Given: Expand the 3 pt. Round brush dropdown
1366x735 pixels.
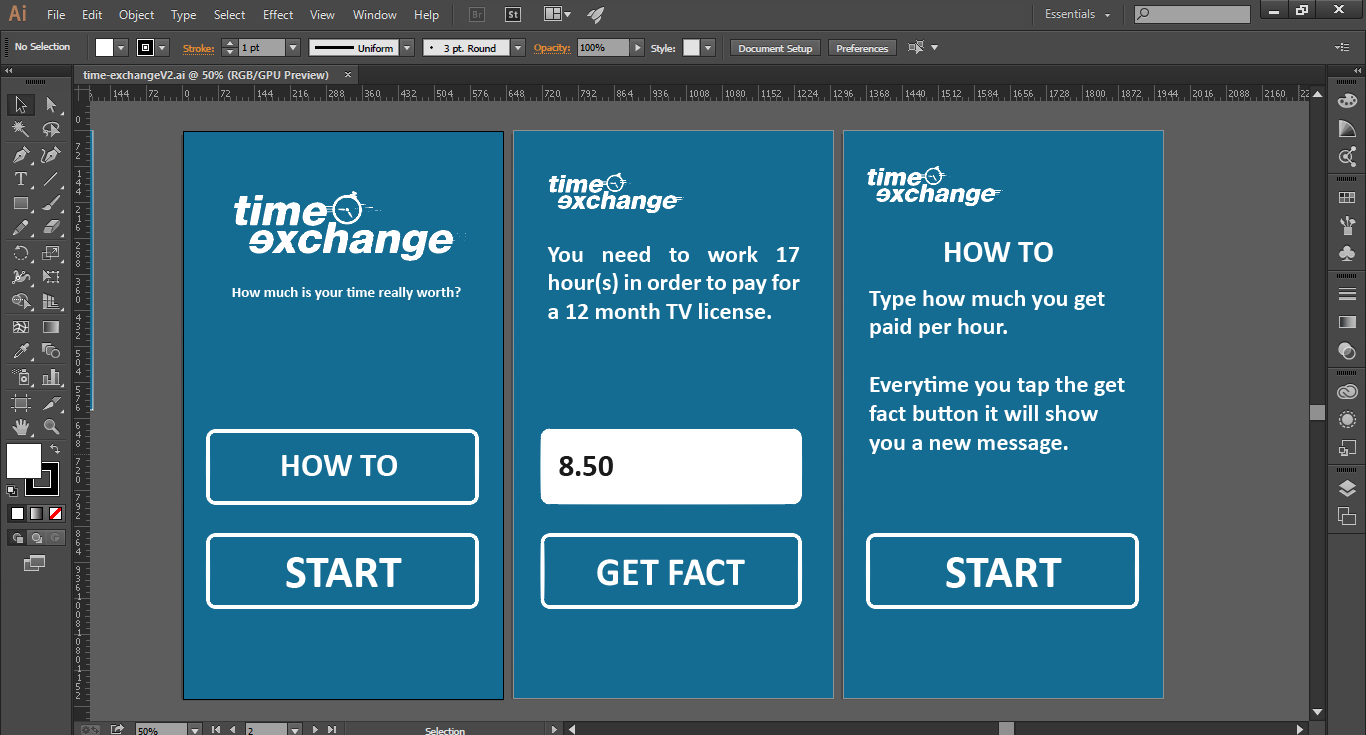Looking at the screenshot, I should pos(517,48).
